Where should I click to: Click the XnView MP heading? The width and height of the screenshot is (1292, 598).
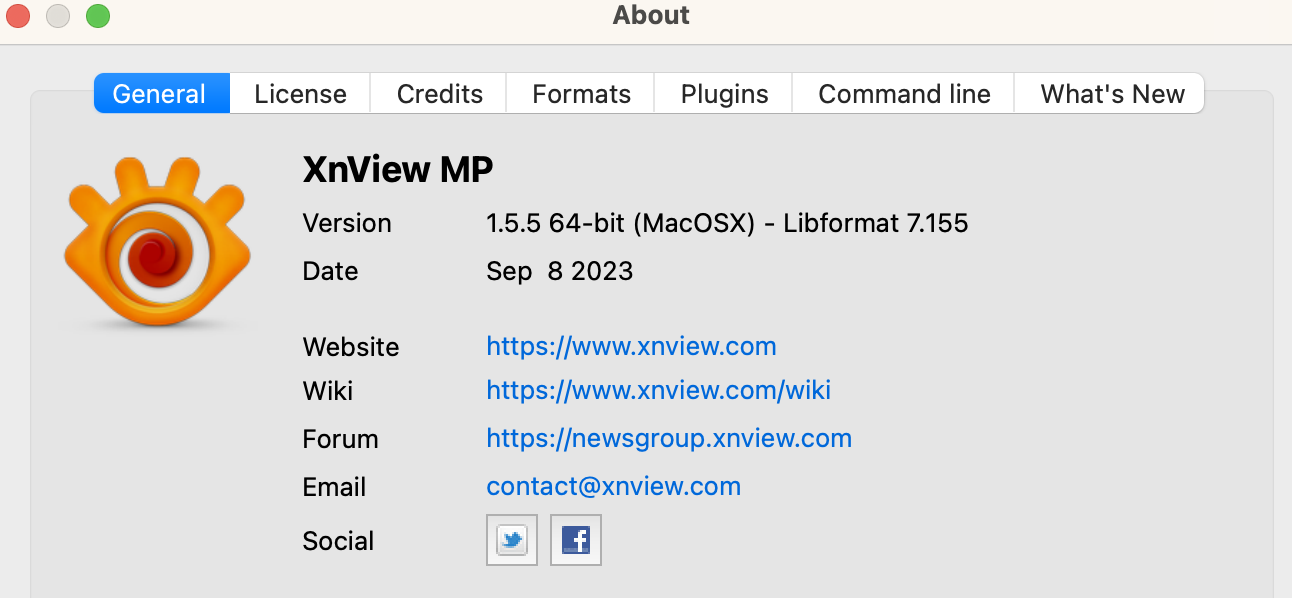397,171
